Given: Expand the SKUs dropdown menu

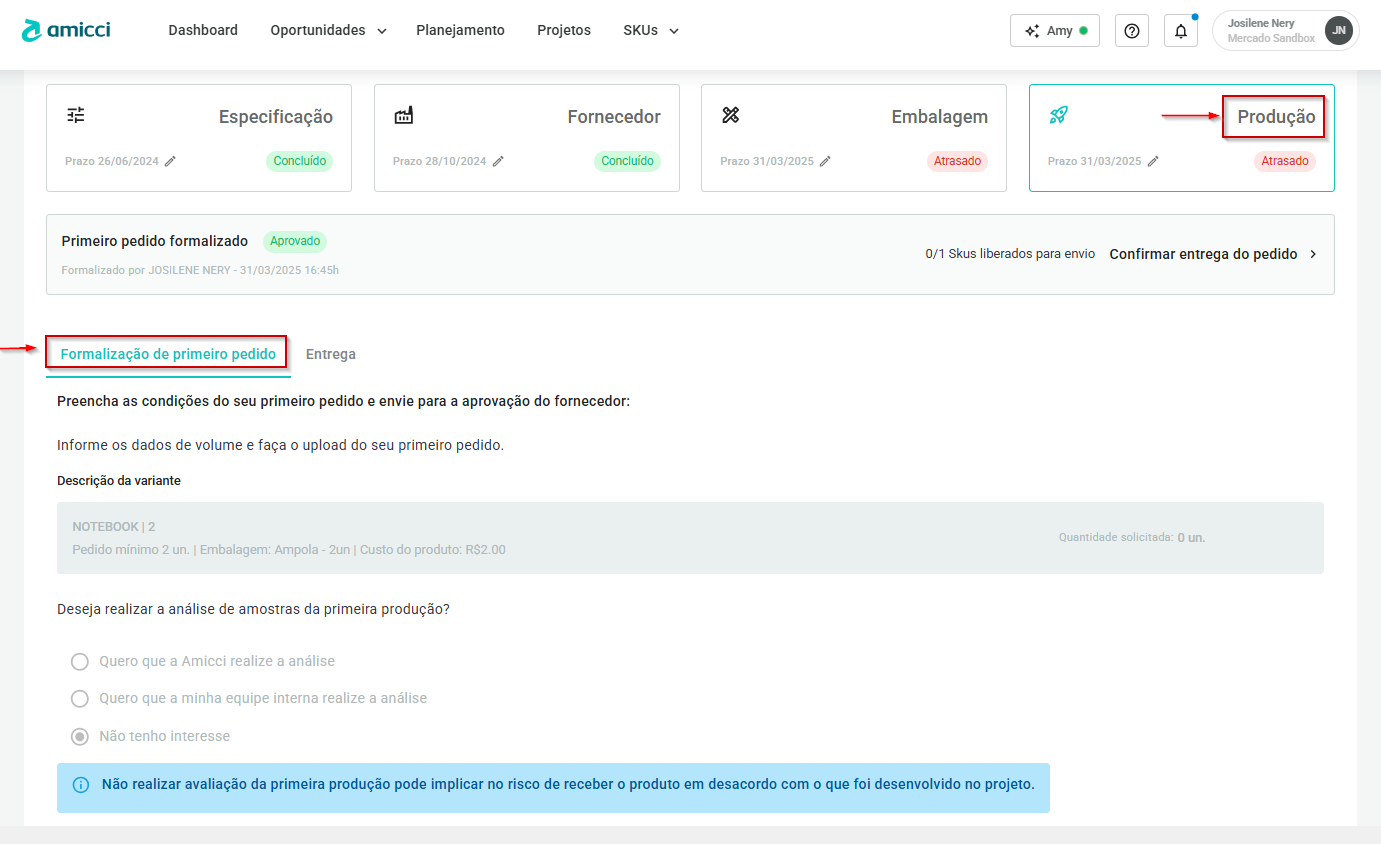Looking at the screenshot, I should [x=650, y=30].
